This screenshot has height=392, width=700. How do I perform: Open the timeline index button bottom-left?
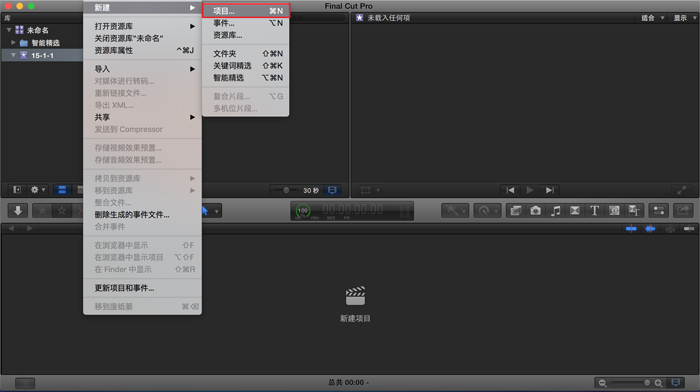(x=25, y=383)
